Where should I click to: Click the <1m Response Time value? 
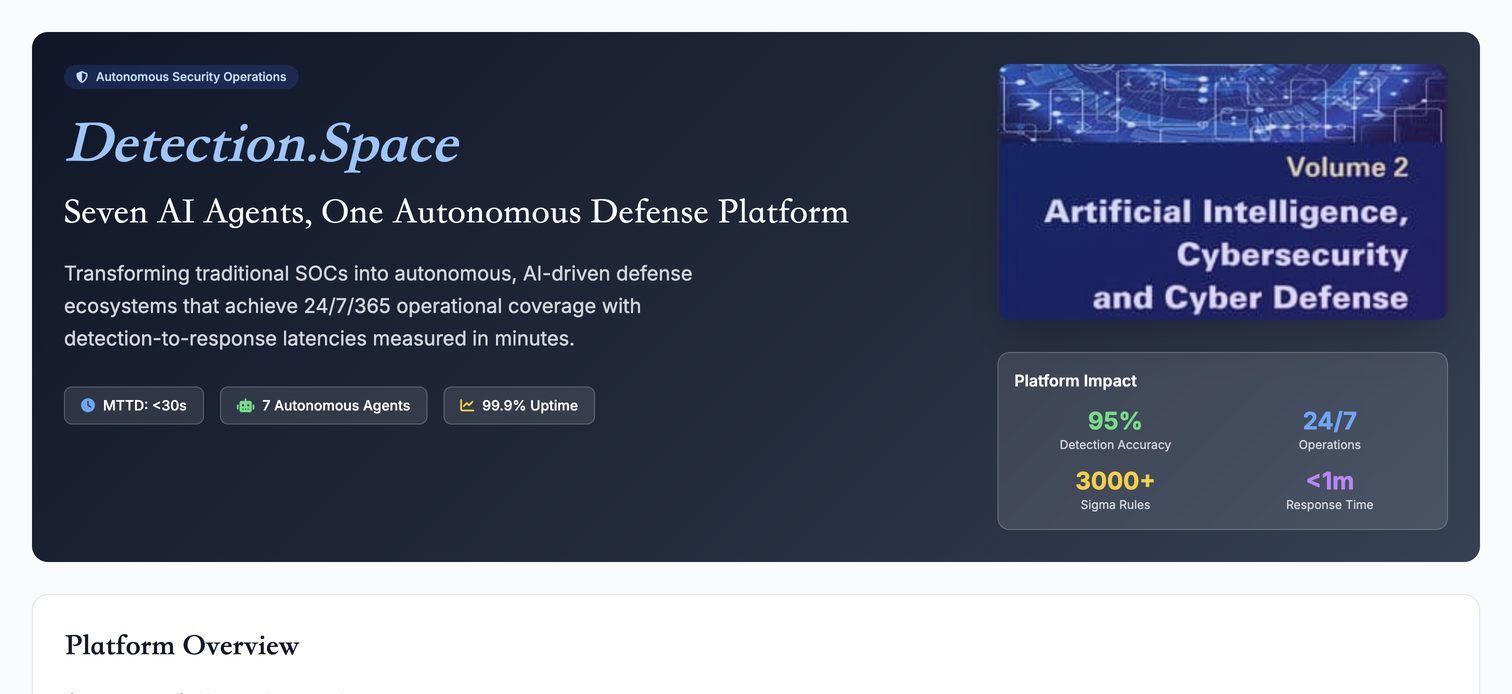pyautogui.click(x=1329, y=481)
